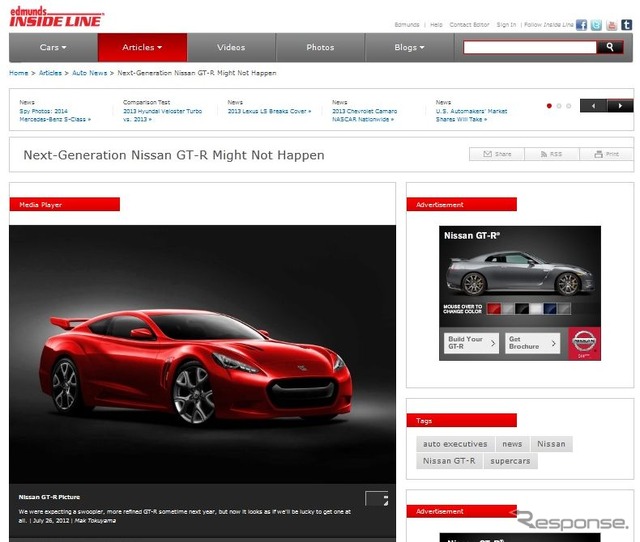Go to Articles breadcrumb link
This screenshot has height=542, width=640.
tap(50, 73)
